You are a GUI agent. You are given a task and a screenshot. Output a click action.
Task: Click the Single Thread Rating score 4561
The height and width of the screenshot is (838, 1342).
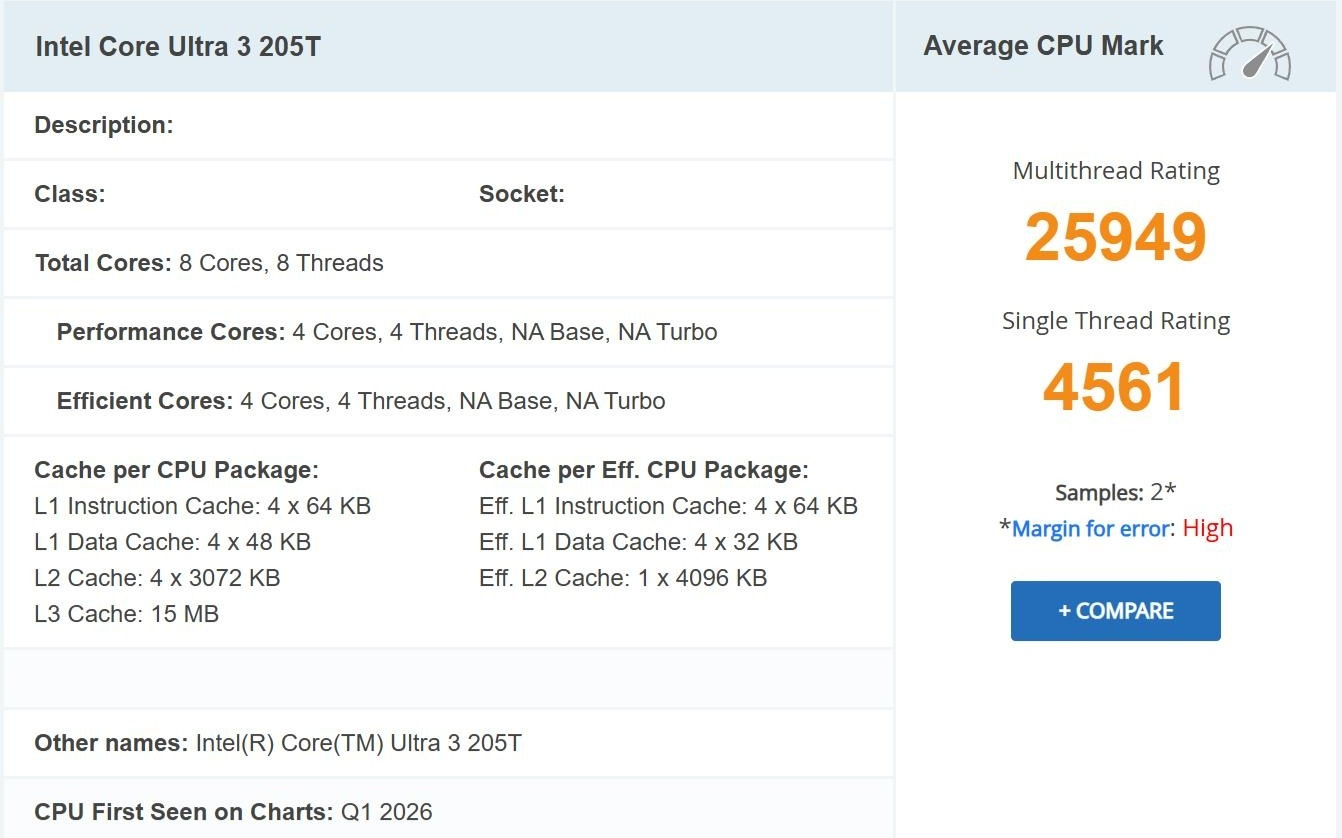click(x=1114, y=388)
